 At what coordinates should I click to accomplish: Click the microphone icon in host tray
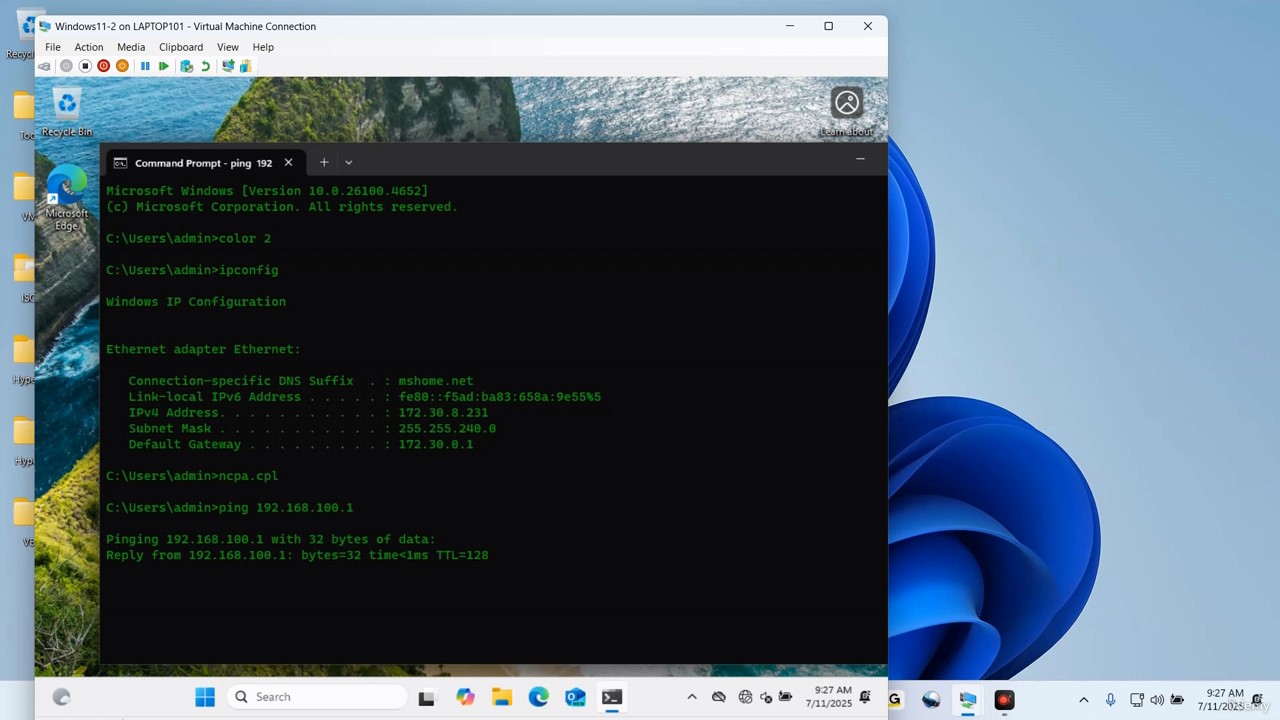1110,700
